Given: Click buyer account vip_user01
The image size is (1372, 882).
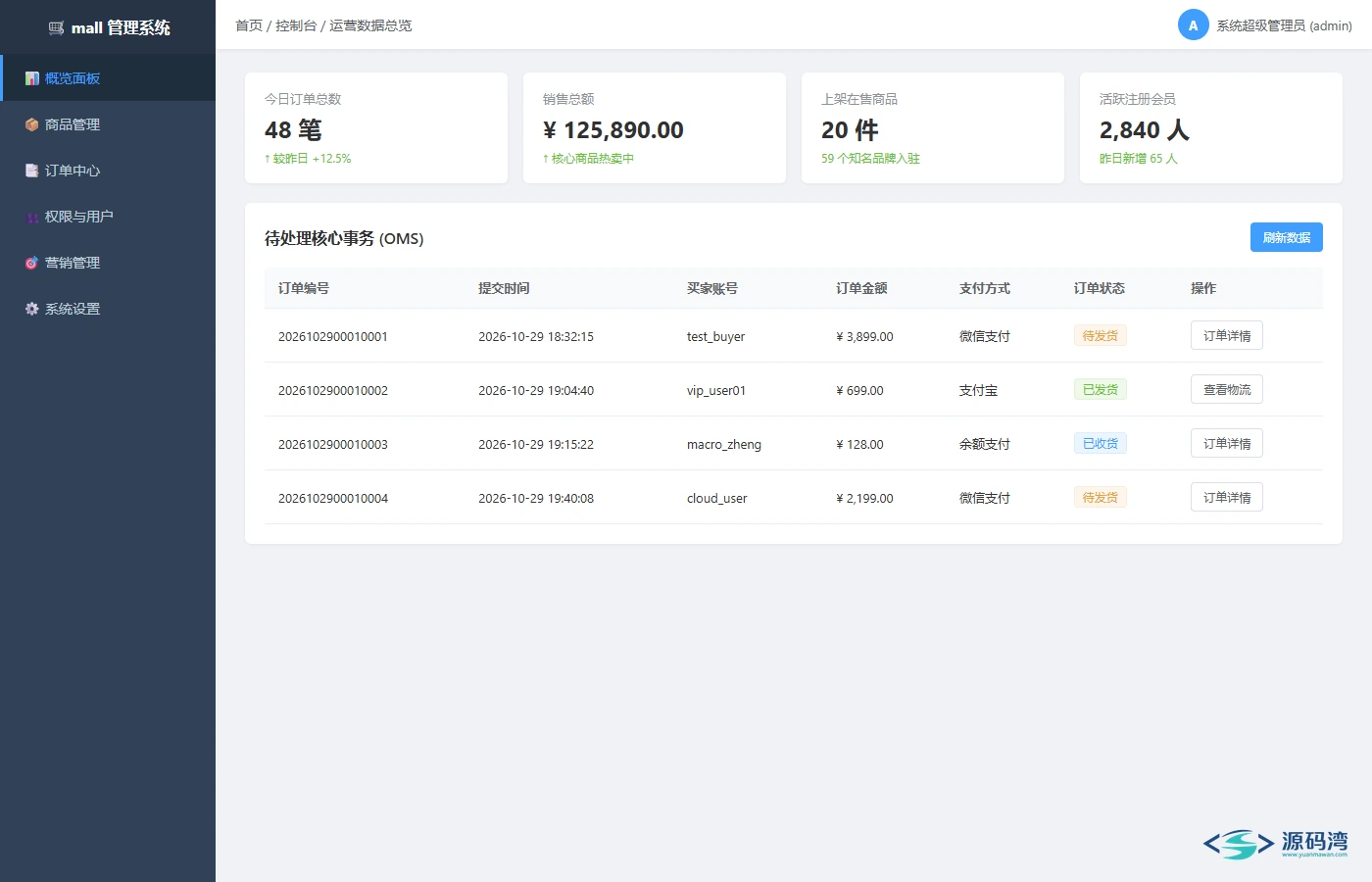Looking at the screenshot, I should (x=716, y=390).
